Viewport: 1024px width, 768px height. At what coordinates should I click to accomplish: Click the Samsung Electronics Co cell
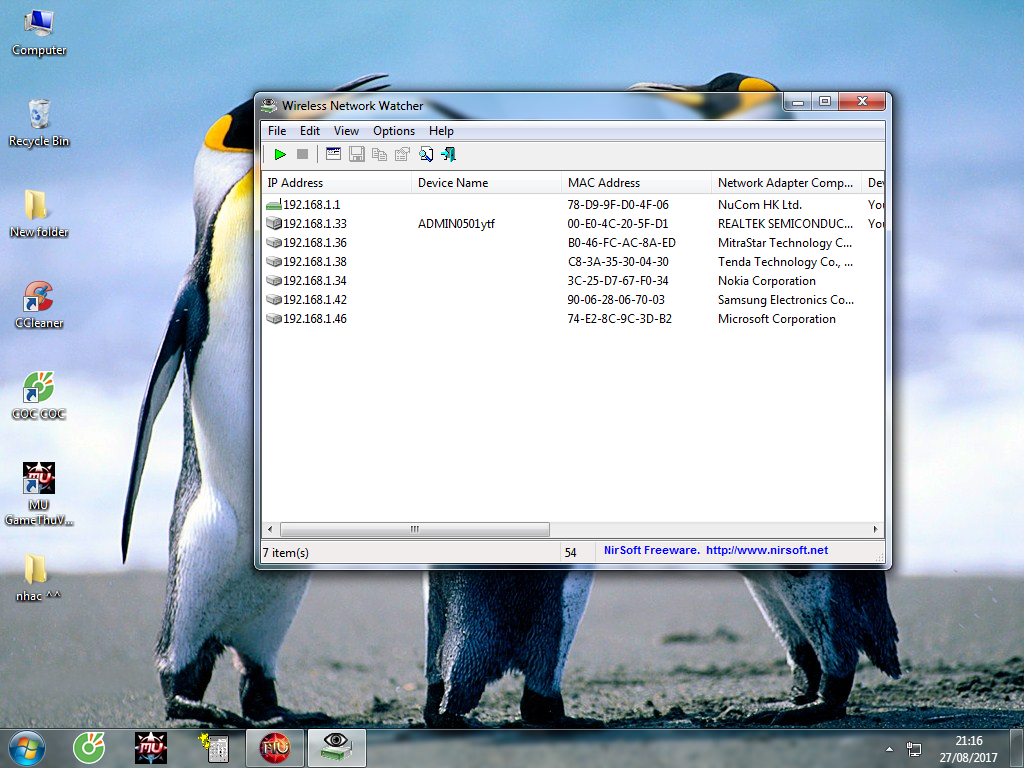(786, 300)
